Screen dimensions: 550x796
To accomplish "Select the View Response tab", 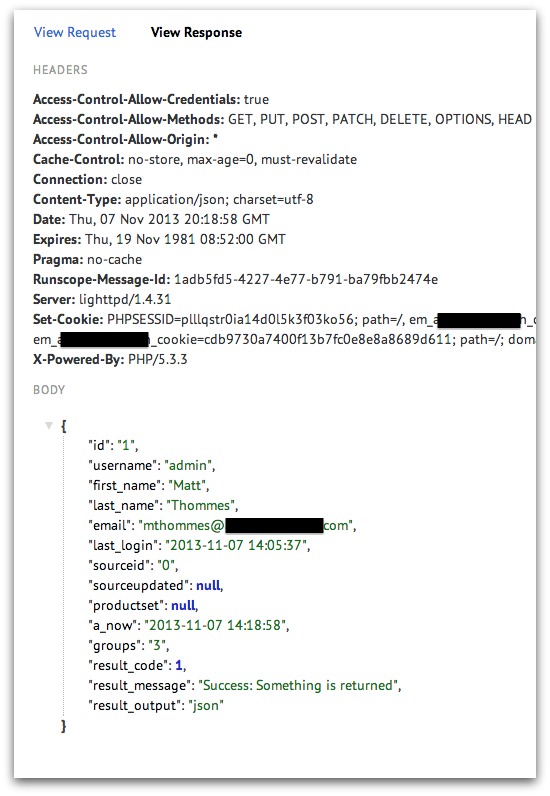I will (196, 32).
